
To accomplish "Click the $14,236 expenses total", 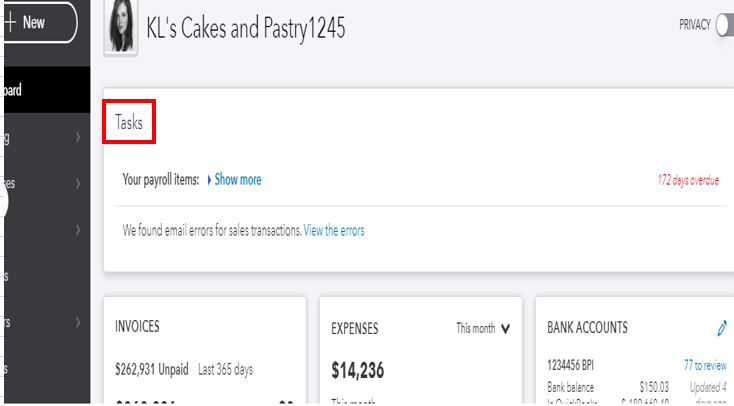I will (359, 371).
